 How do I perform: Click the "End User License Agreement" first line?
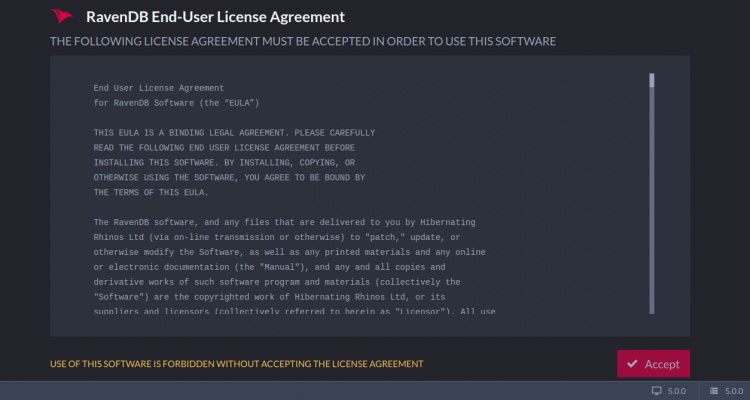click(x=159, y=88)
